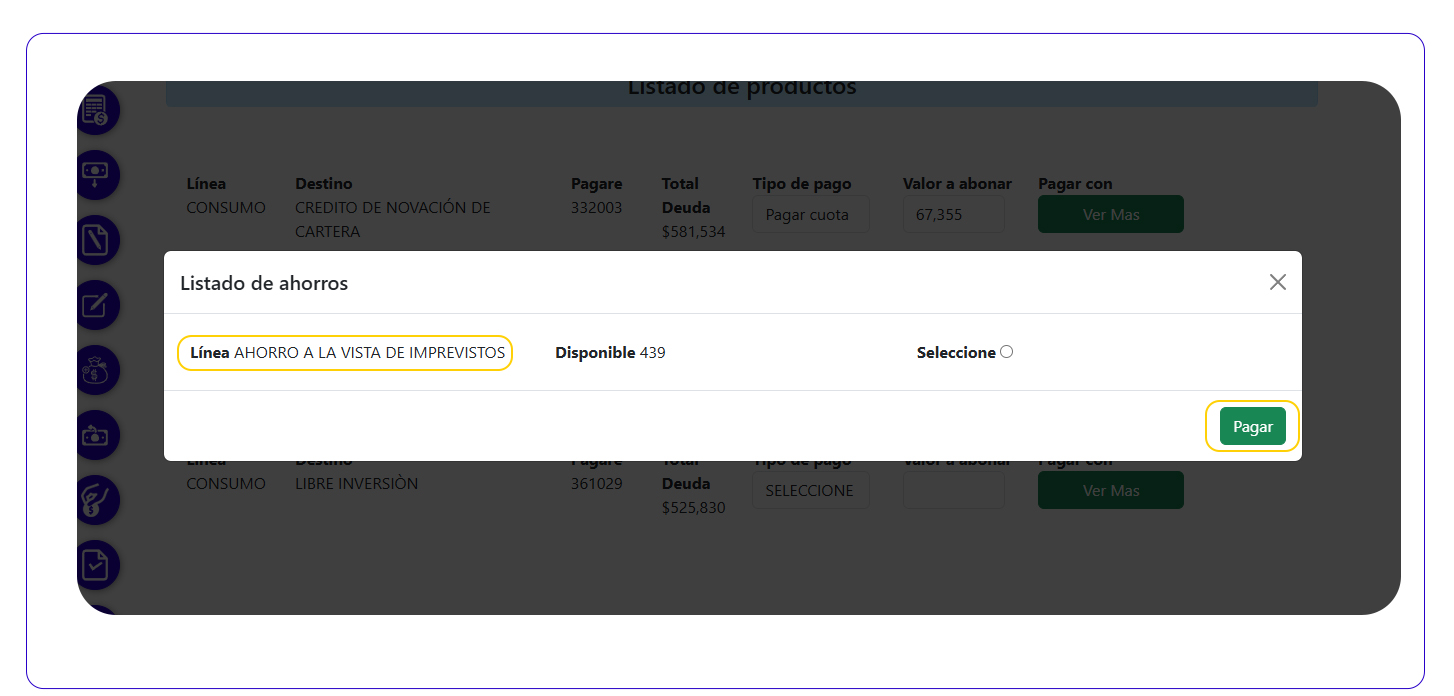
Task: Click the cash transfer arrow sidebar icon
Action: click(x=97, y=435)
